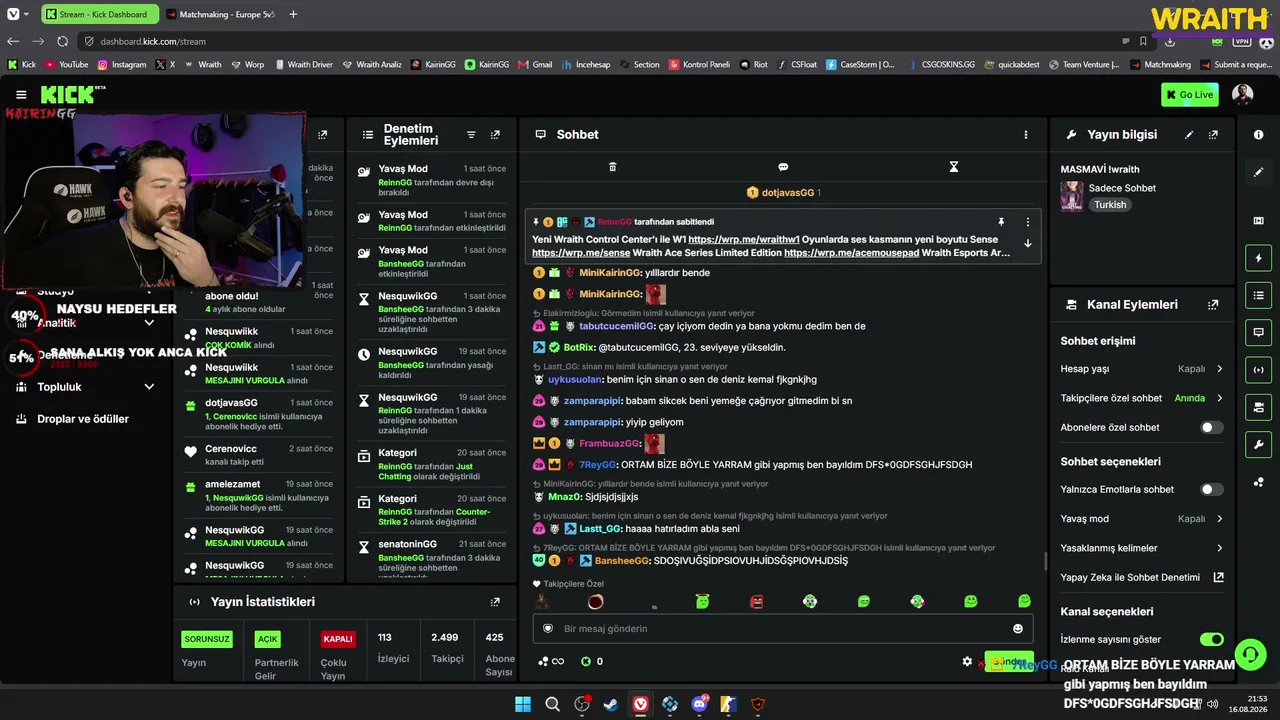Click the Kategori Counter-Strike 2 log entry
This screenshot has height=720, width=1280.
432,511
